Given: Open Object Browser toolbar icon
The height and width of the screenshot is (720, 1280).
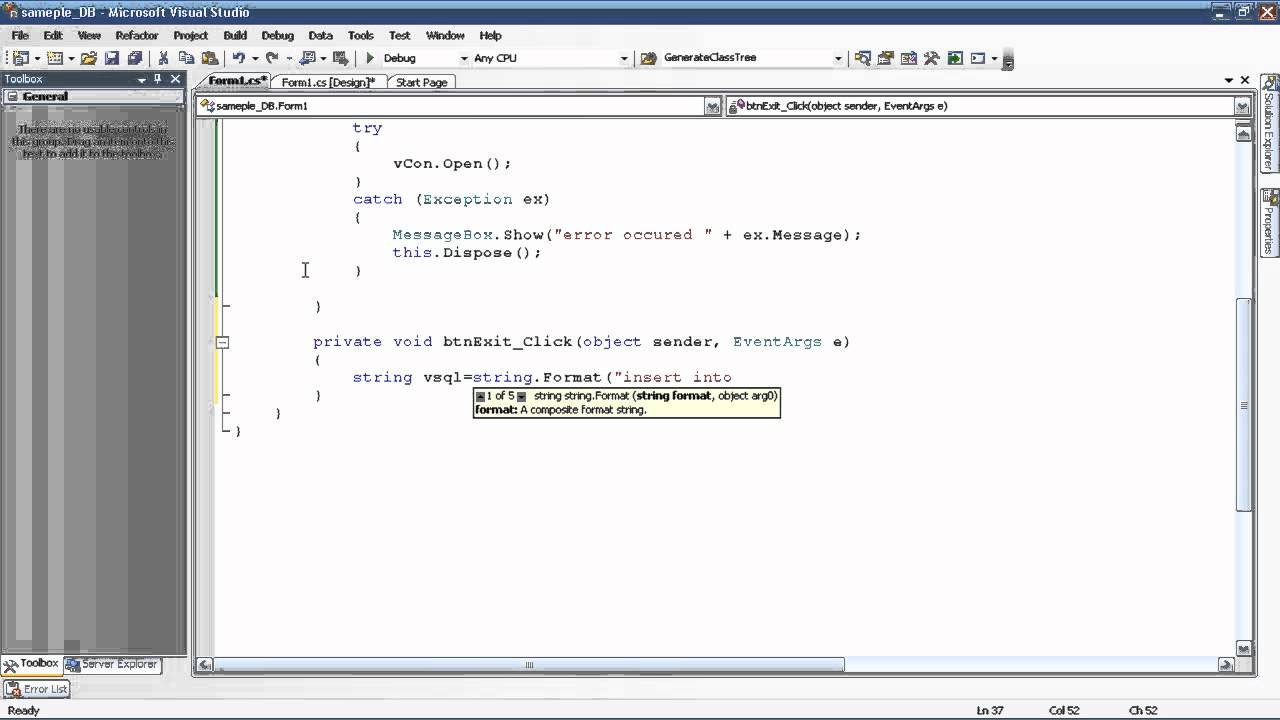Looking at the screenshot, I should 909,58.
